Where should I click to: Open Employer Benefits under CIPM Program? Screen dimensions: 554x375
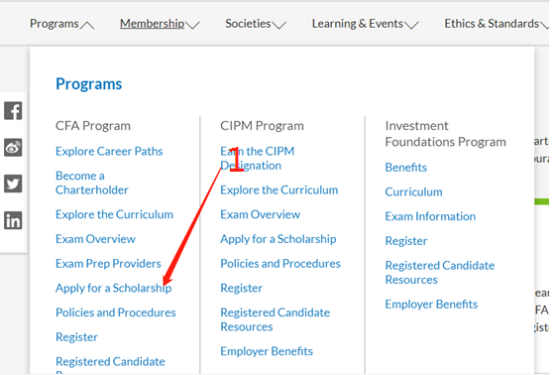coord(266,351)
